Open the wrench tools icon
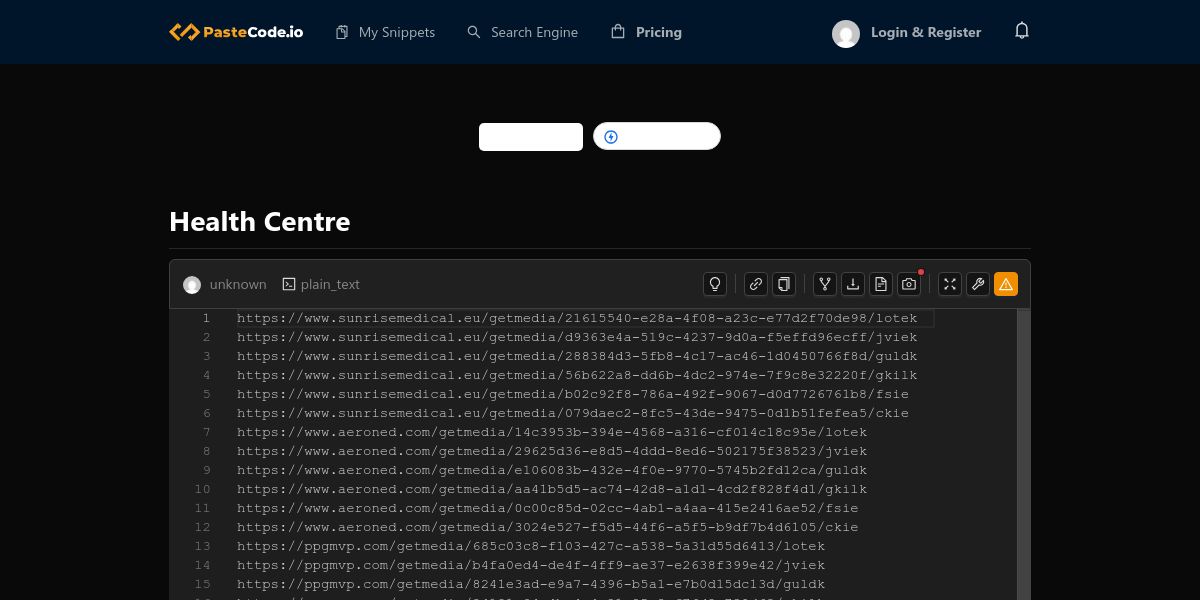The height and width of the screenshot is (600, 1200). pos(978,284)
